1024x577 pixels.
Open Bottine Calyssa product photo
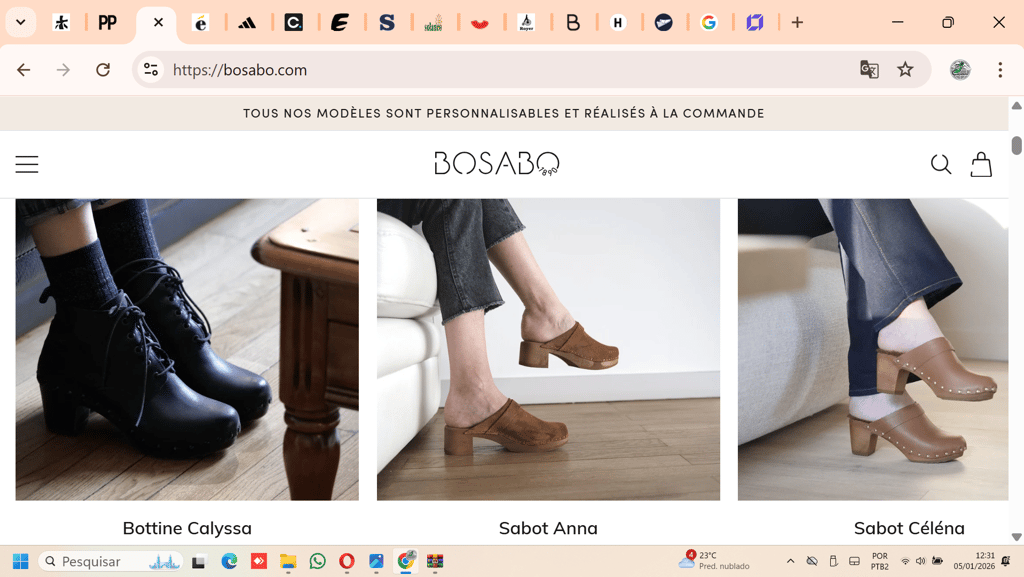click(x=187, y=350)
